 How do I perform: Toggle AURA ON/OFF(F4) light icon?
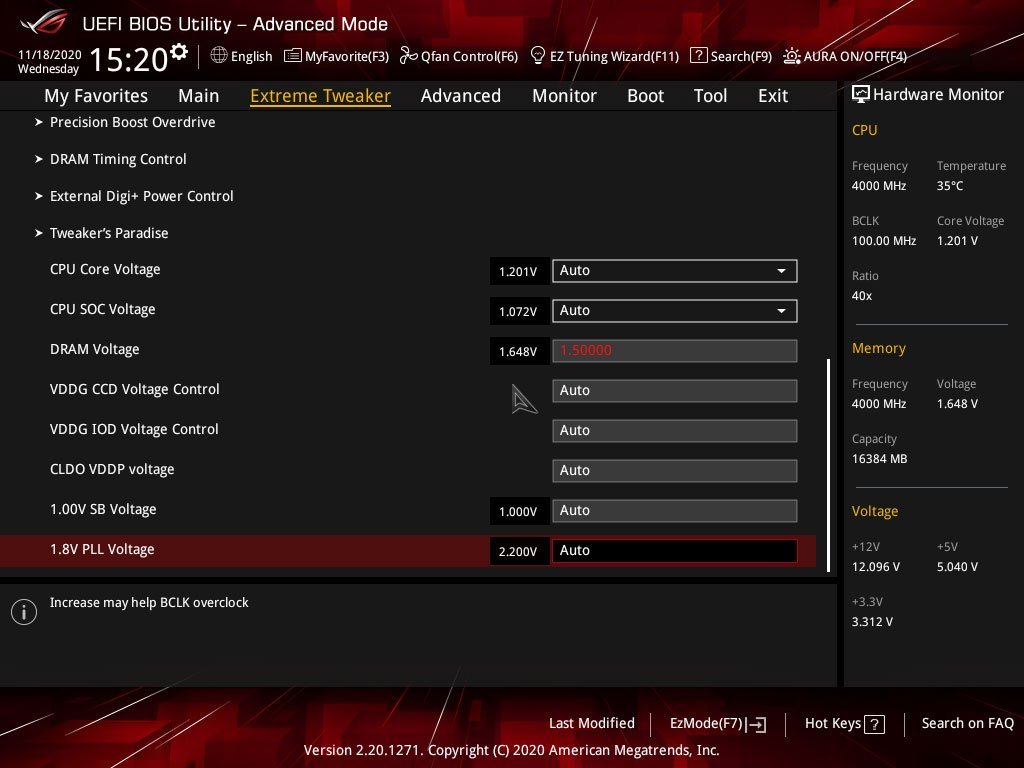click(x=792, y=56)
